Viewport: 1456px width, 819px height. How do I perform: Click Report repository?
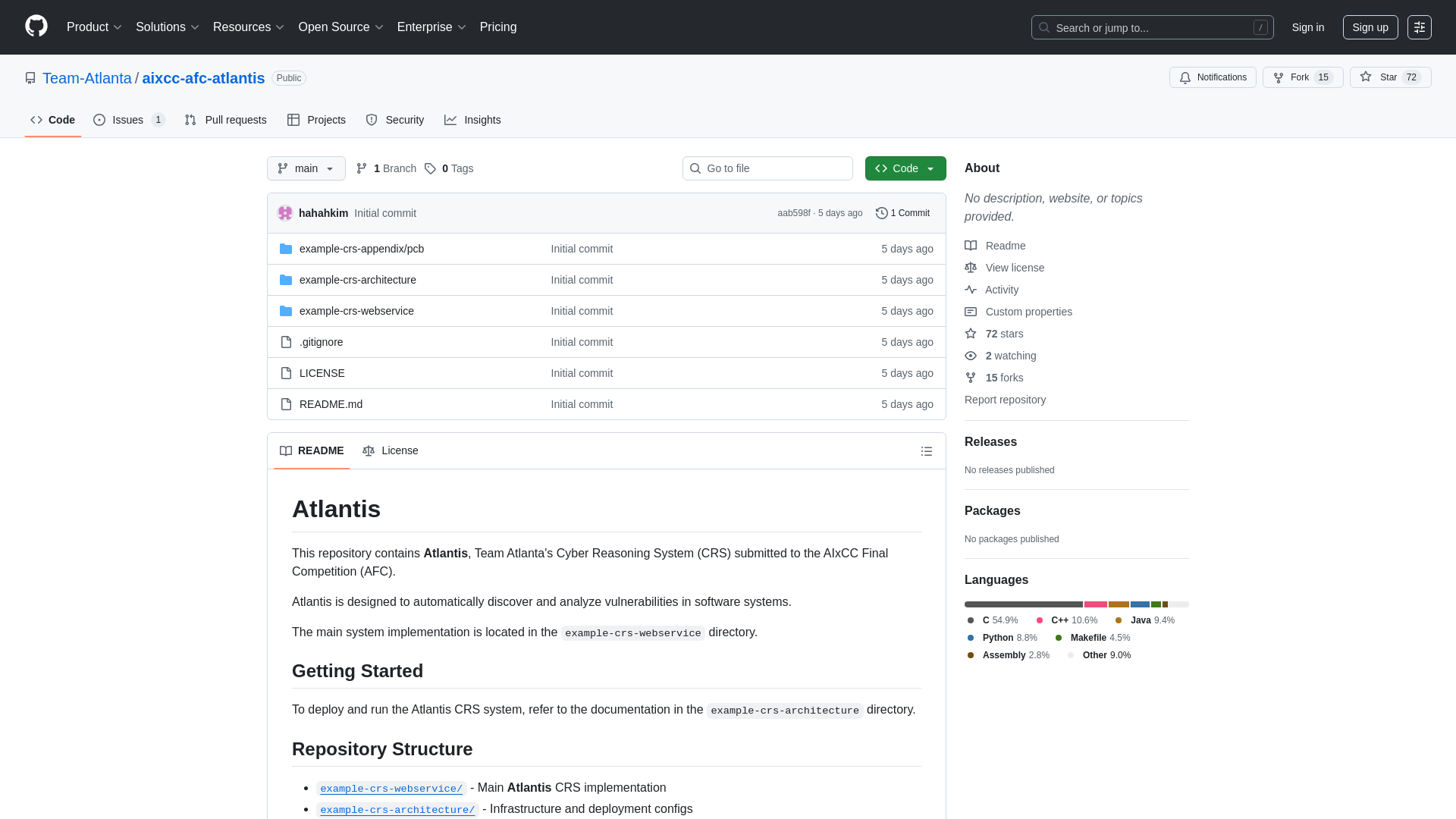pos(1005,400)
